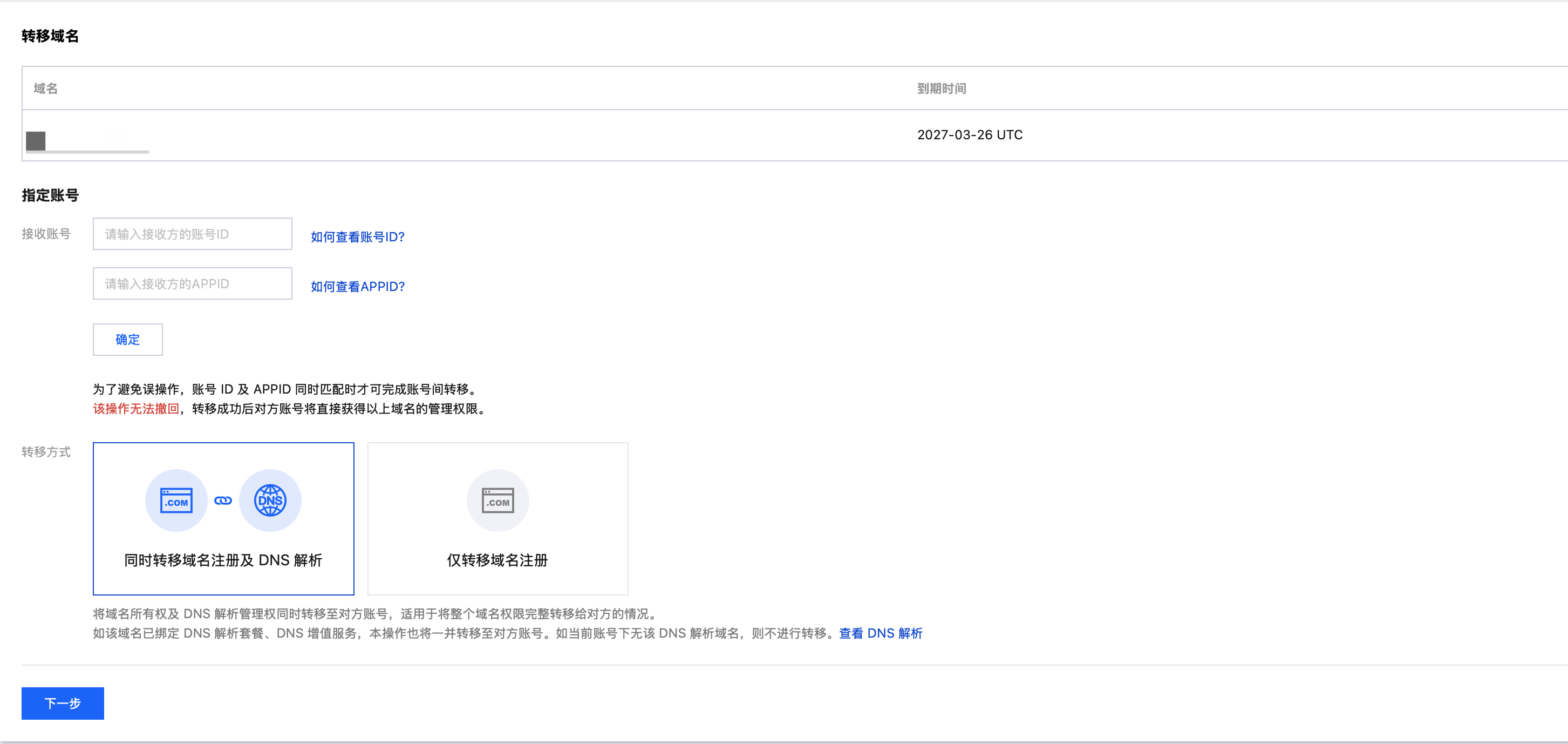Open 如何查看账号ID? help link

click(x=357, y=237)
